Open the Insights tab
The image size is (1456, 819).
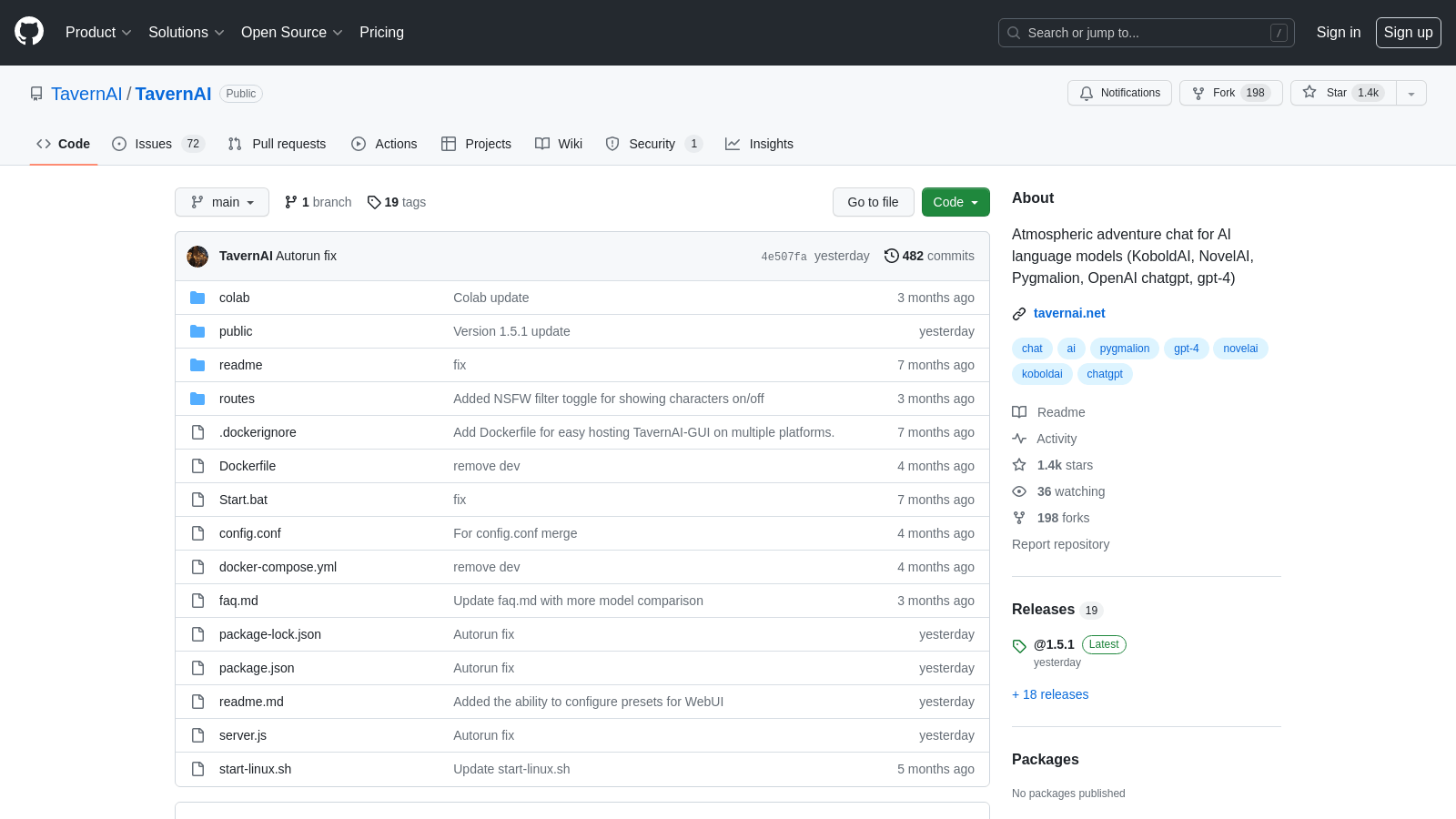759,144
